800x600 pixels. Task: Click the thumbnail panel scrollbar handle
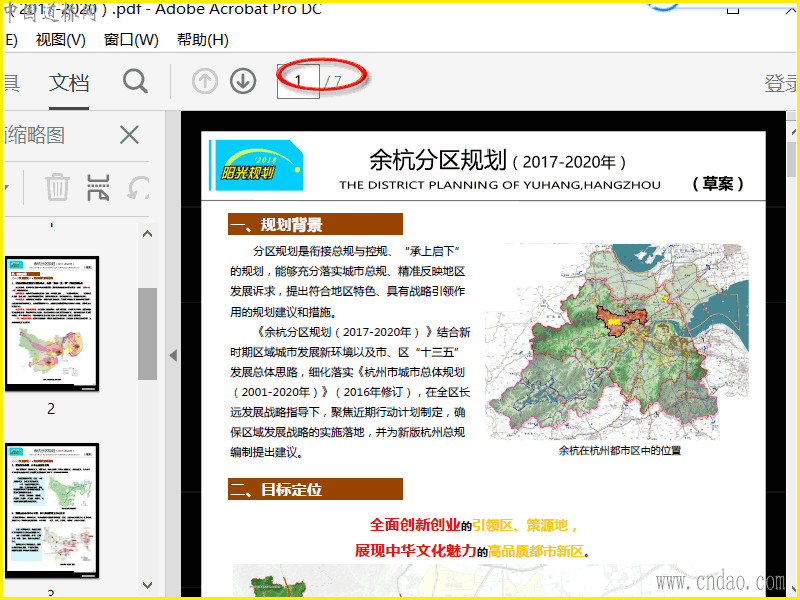click(x=147, y=333)
